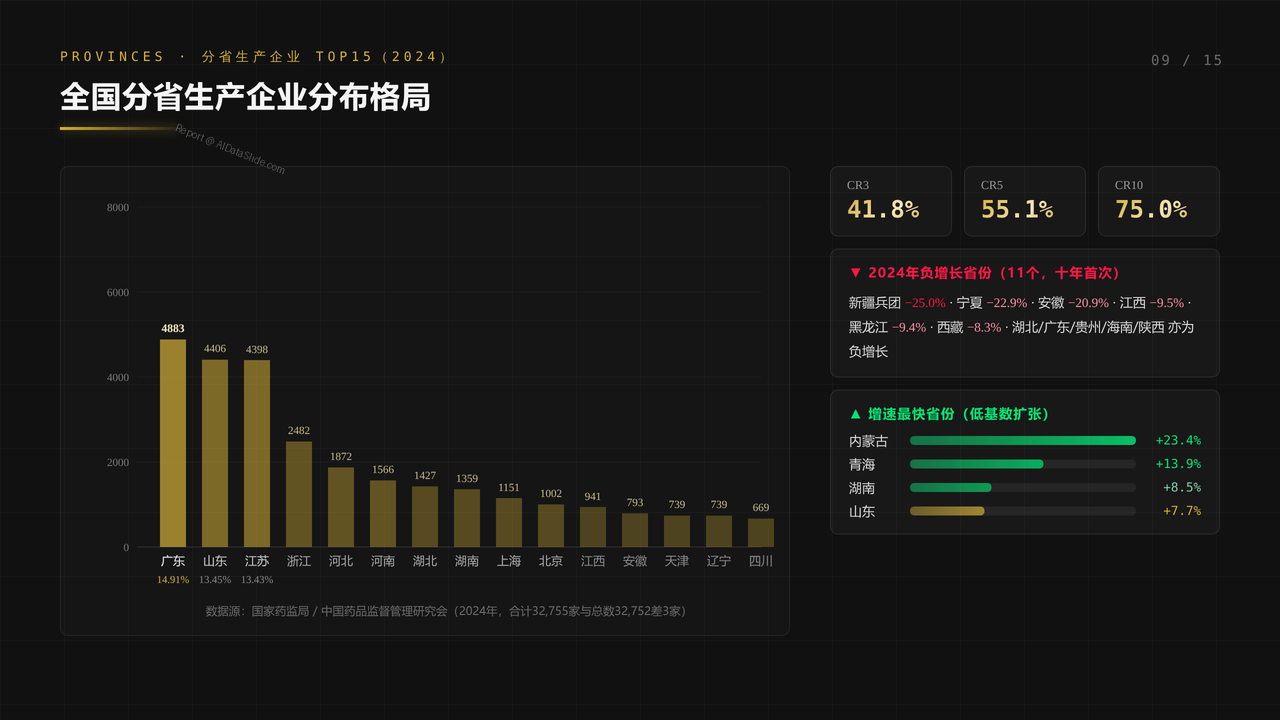Click the CR10 75.0% card

click(1159, 201)
